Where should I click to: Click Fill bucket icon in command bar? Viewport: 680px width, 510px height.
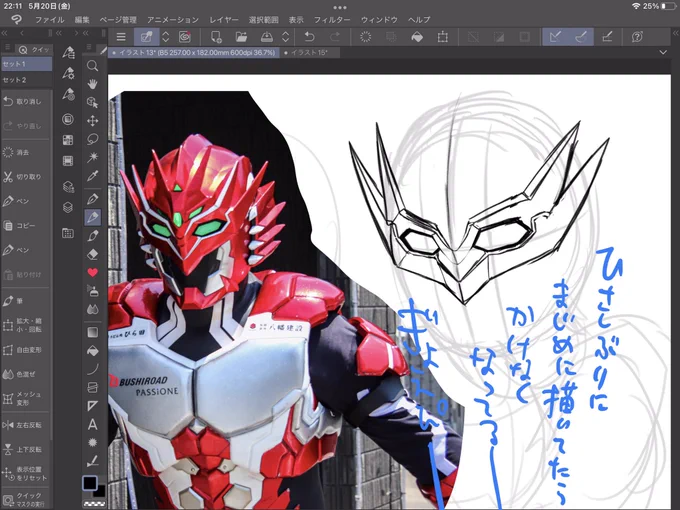(417, 37)
